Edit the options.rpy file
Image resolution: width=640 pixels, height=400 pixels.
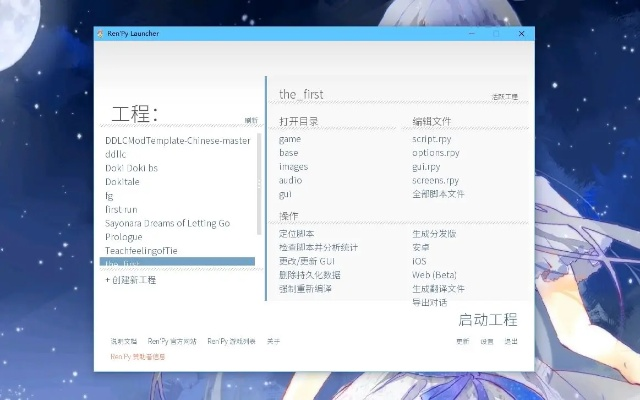coord(436,153)
